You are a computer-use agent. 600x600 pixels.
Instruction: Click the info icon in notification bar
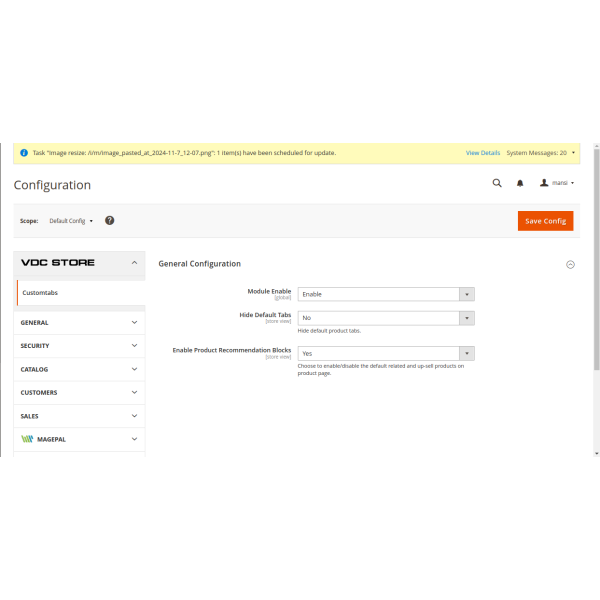coord(24,153)
